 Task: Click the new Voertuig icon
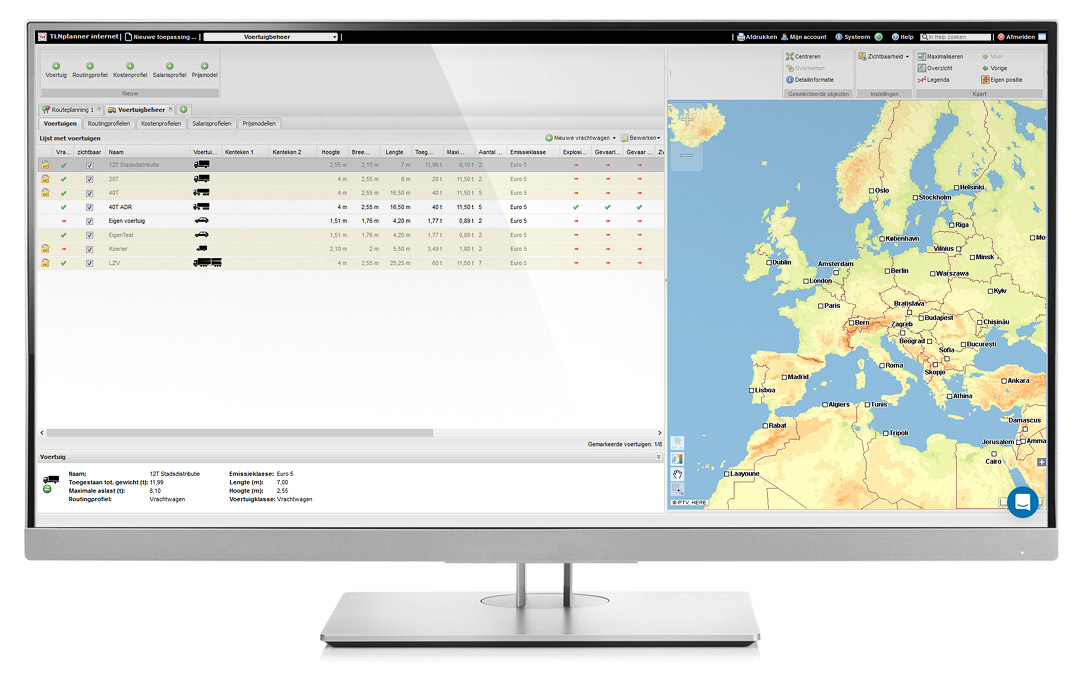coord(56,66)
